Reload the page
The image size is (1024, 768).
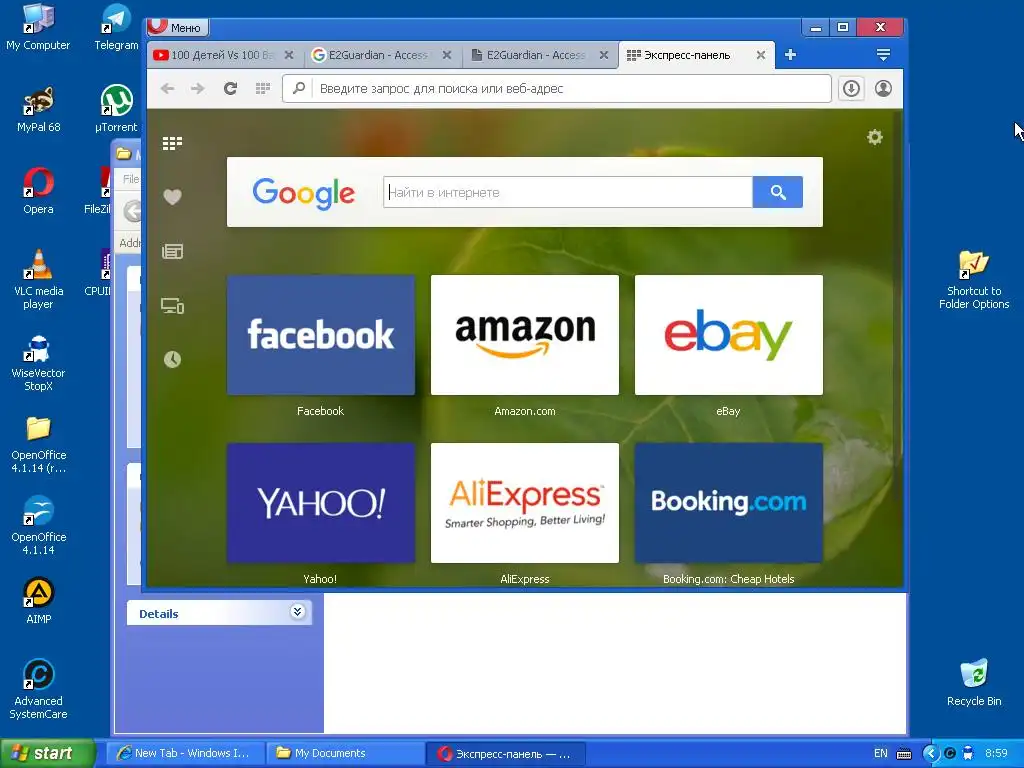tap(230, 88)
